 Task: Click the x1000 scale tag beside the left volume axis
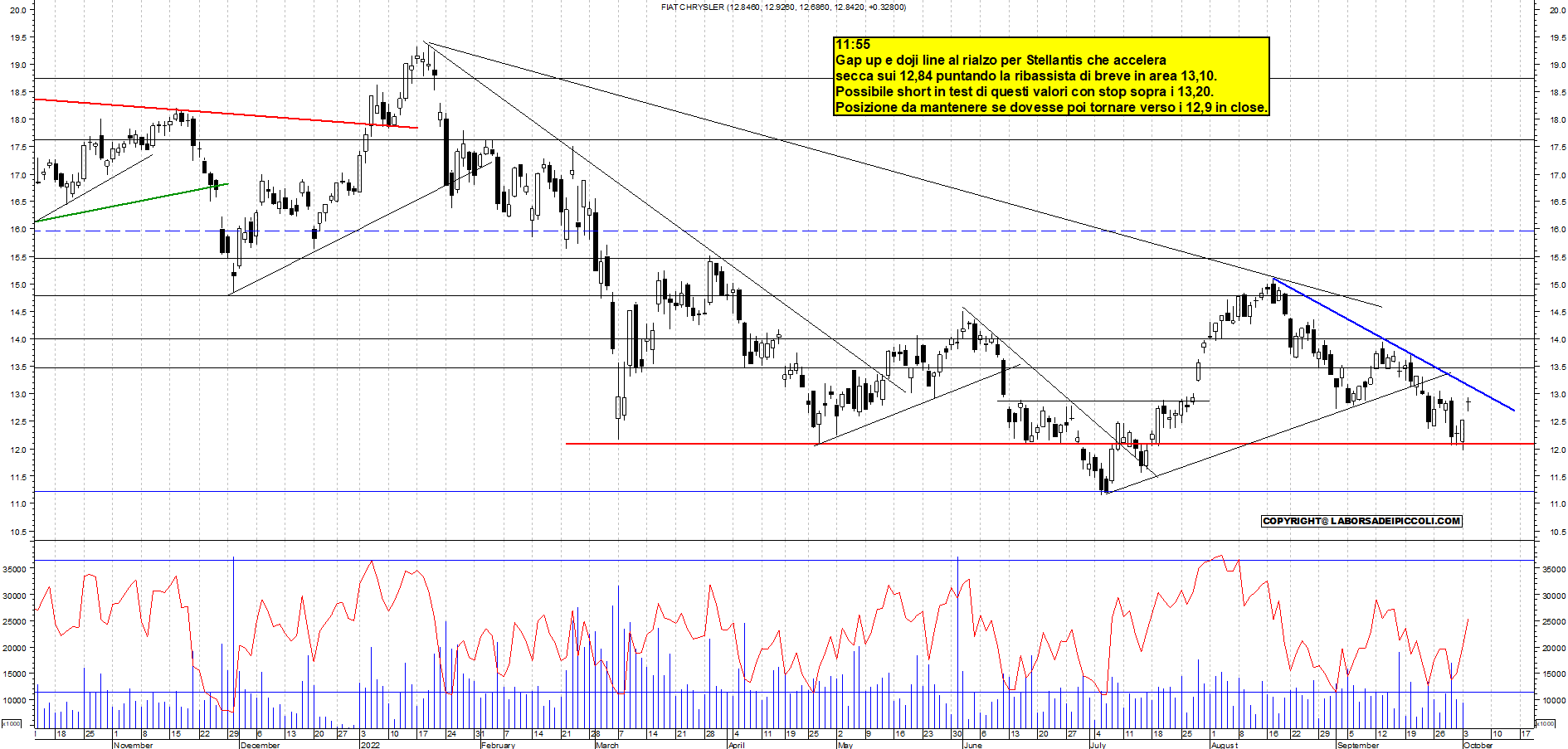point(12,723)
